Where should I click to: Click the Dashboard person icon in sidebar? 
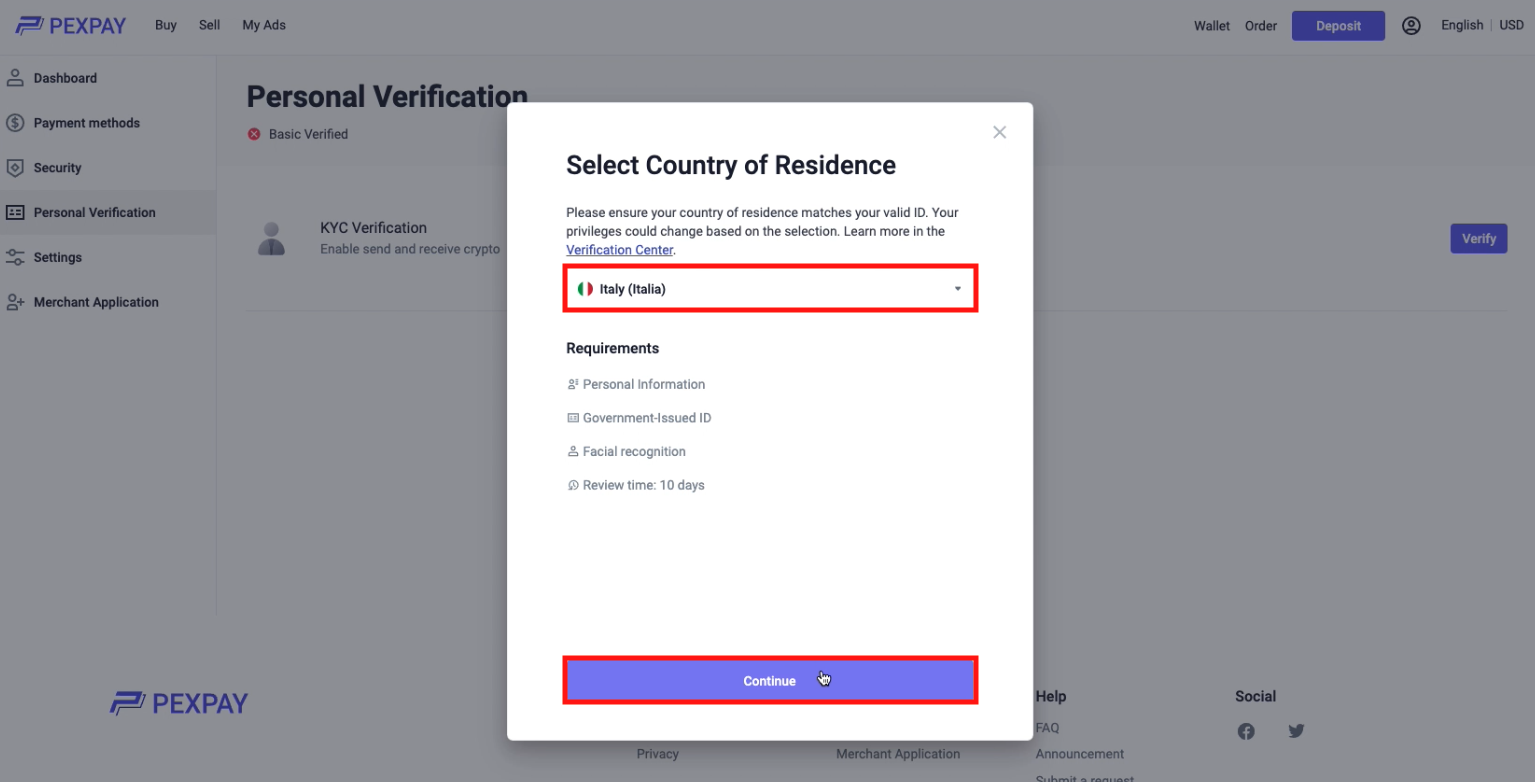click(x=15, y=78)
